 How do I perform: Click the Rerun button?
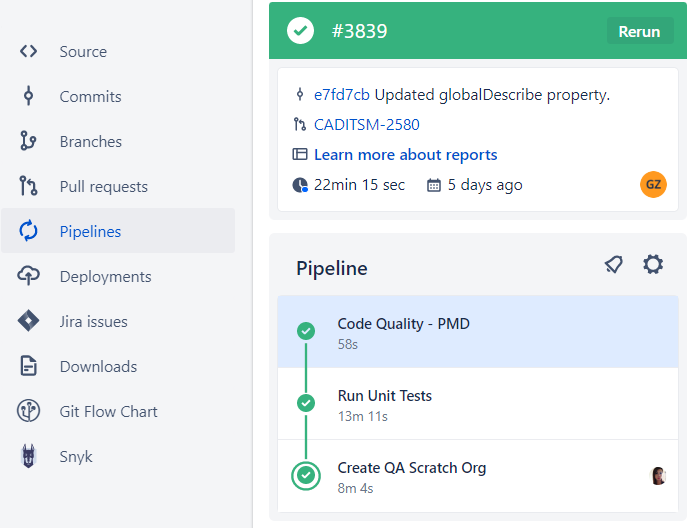(640, 31)
